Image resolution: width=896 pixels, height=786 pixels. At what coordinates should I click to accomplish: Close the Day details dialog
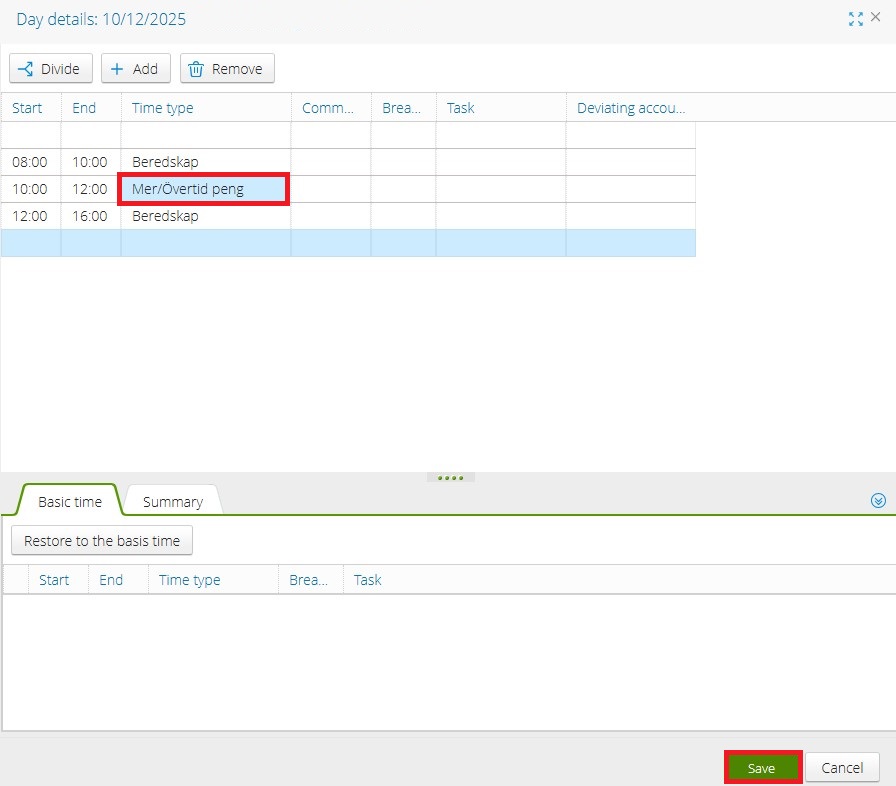pos(877,19)
